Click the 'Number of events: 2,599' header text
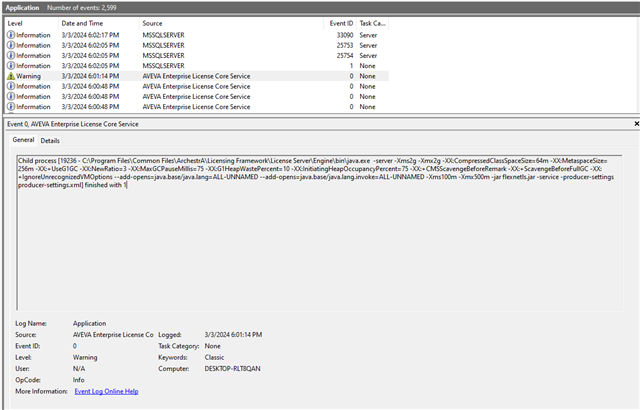 (x=82, y=7)
